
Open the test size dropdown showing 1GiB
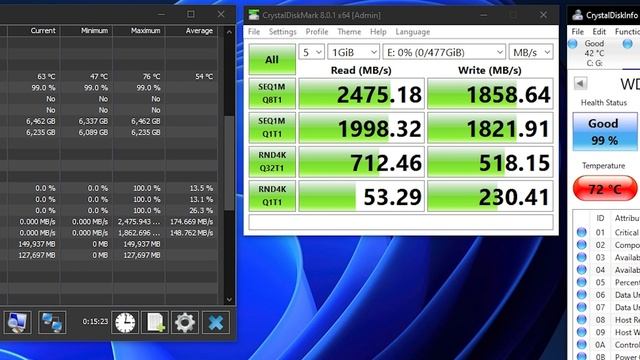point(353,52)
